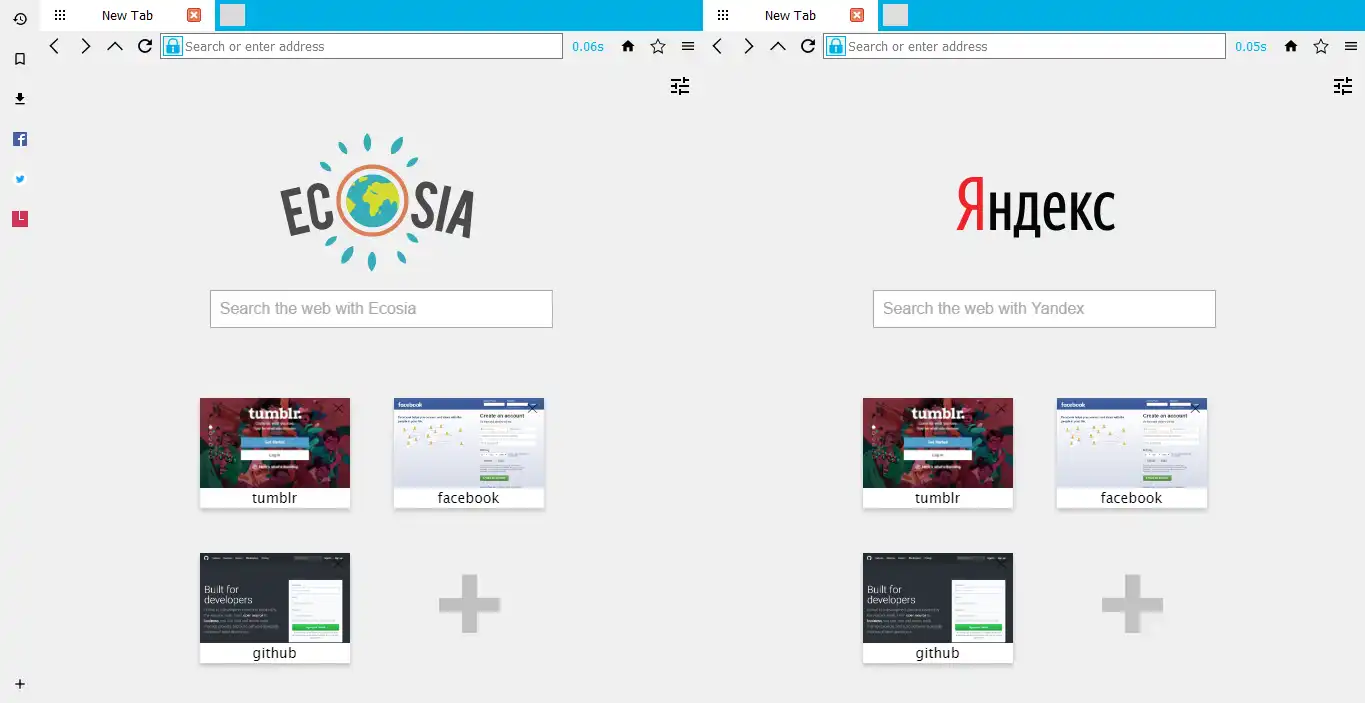Screen dimensions: 1365x703
Task: Click the up arrow in the Ecosia window
Action: [115, 46]
